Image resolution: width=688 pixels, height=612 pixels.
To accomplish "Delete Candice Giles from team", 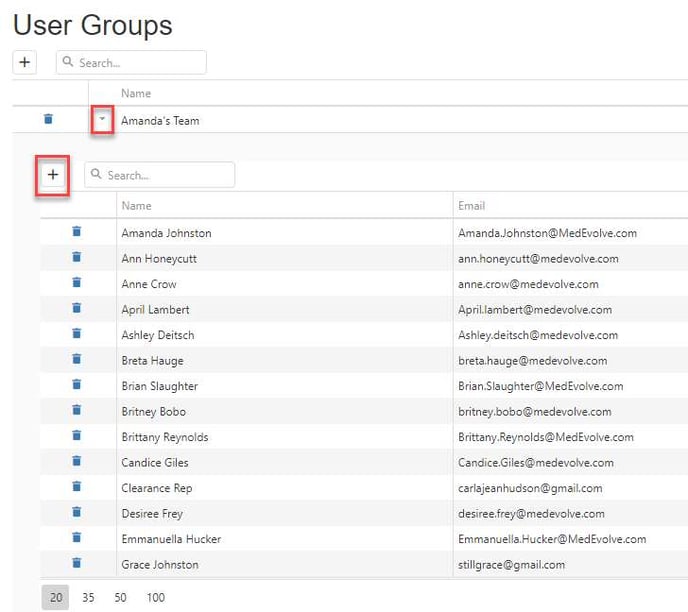I will coord(77,462).
